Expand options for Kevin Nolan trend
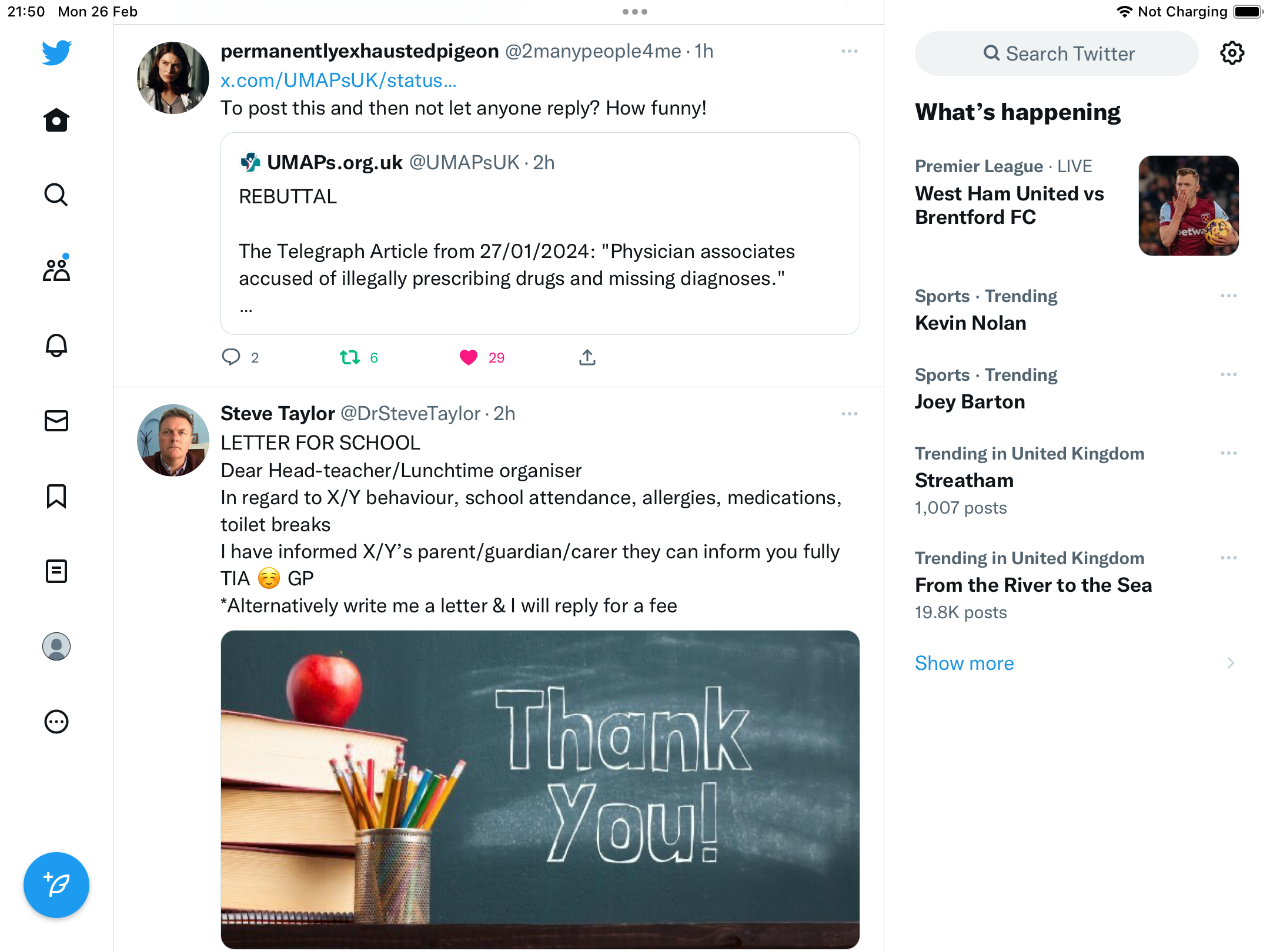Screen dimensions: 1270x952 [1229, 296]
